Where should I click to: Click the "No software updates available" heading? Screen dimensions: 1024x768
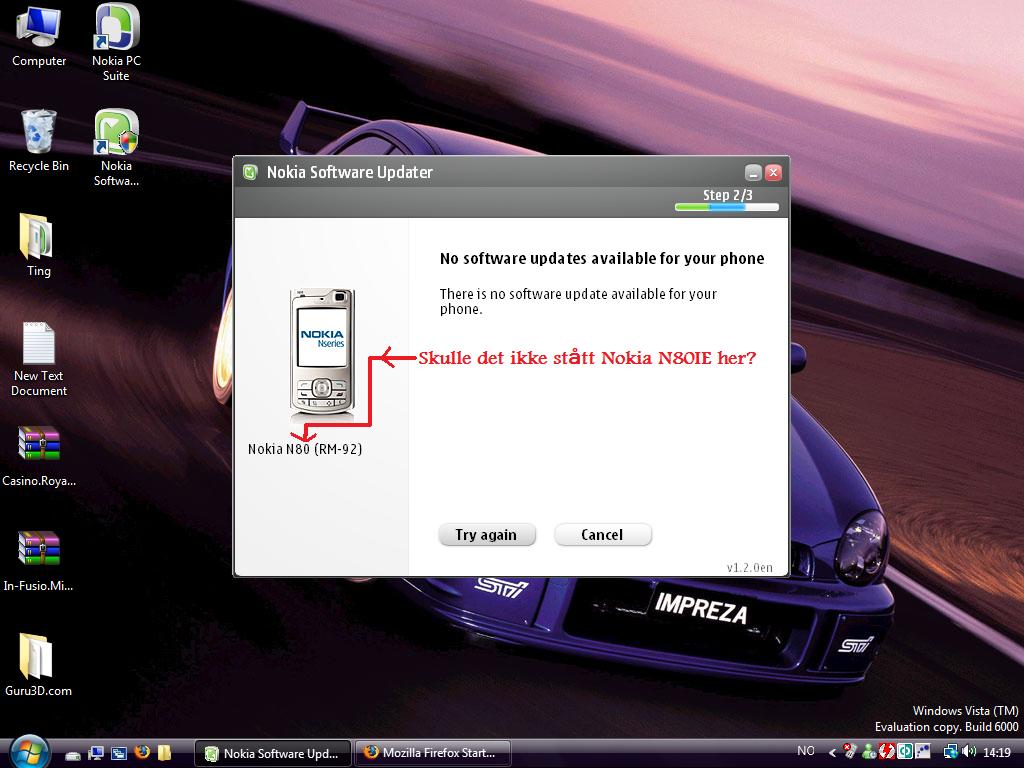[x=601, y=259]
